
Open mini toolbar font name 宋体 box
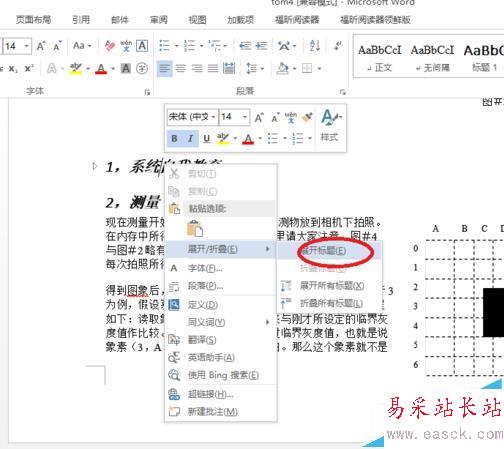point(192,117)
